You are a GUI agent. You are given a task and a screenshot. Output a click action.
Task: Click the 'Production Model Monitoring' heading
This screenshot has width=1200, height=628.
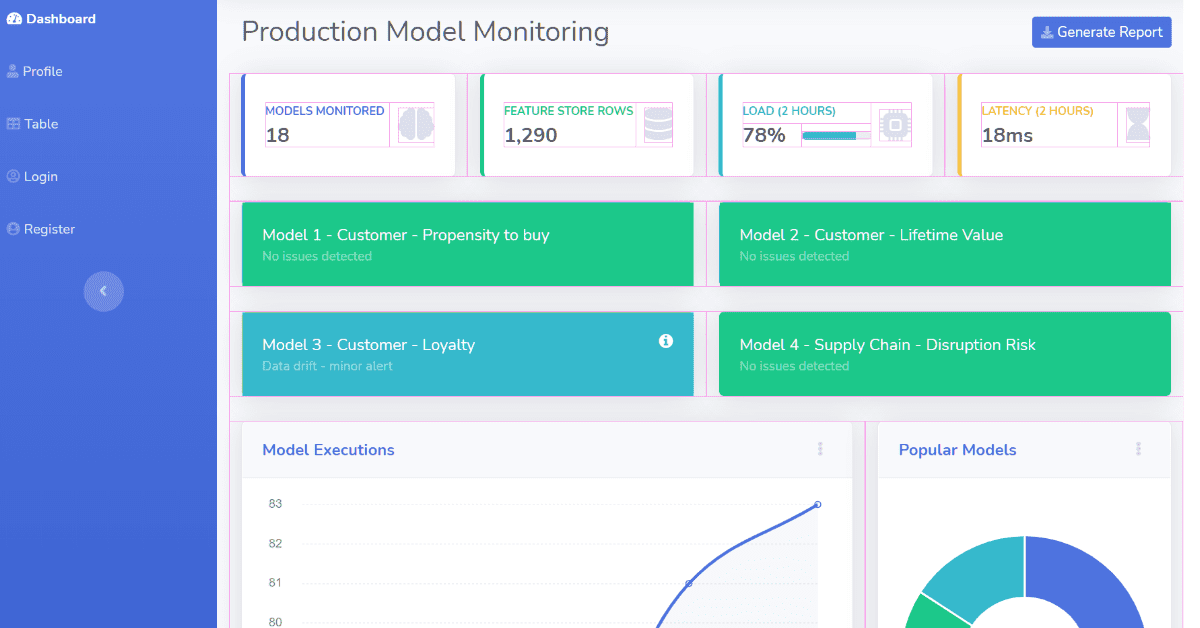point(425,32)
